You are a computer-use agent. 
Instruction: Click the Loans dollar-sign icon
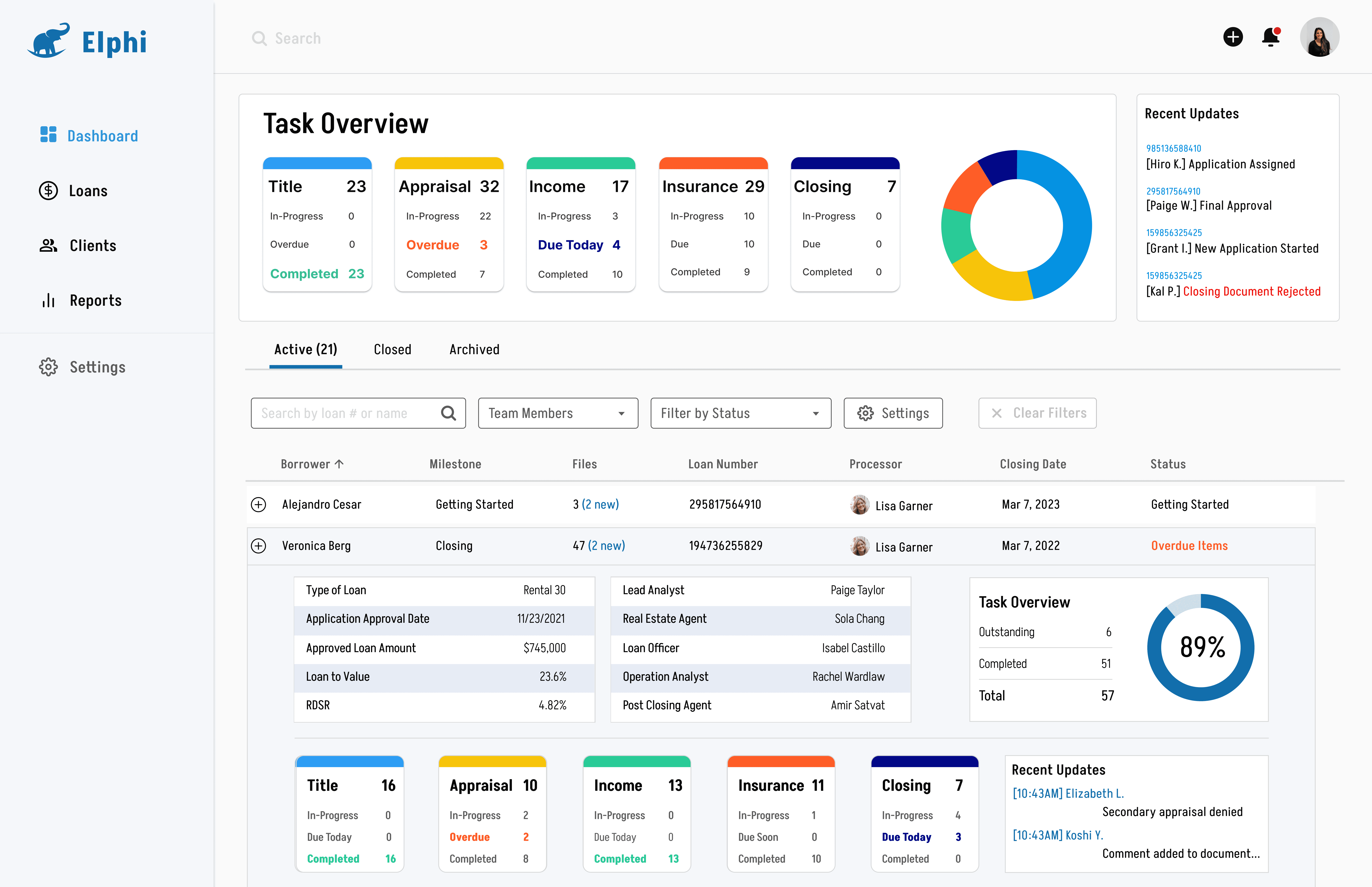click(x=48, y=191)
